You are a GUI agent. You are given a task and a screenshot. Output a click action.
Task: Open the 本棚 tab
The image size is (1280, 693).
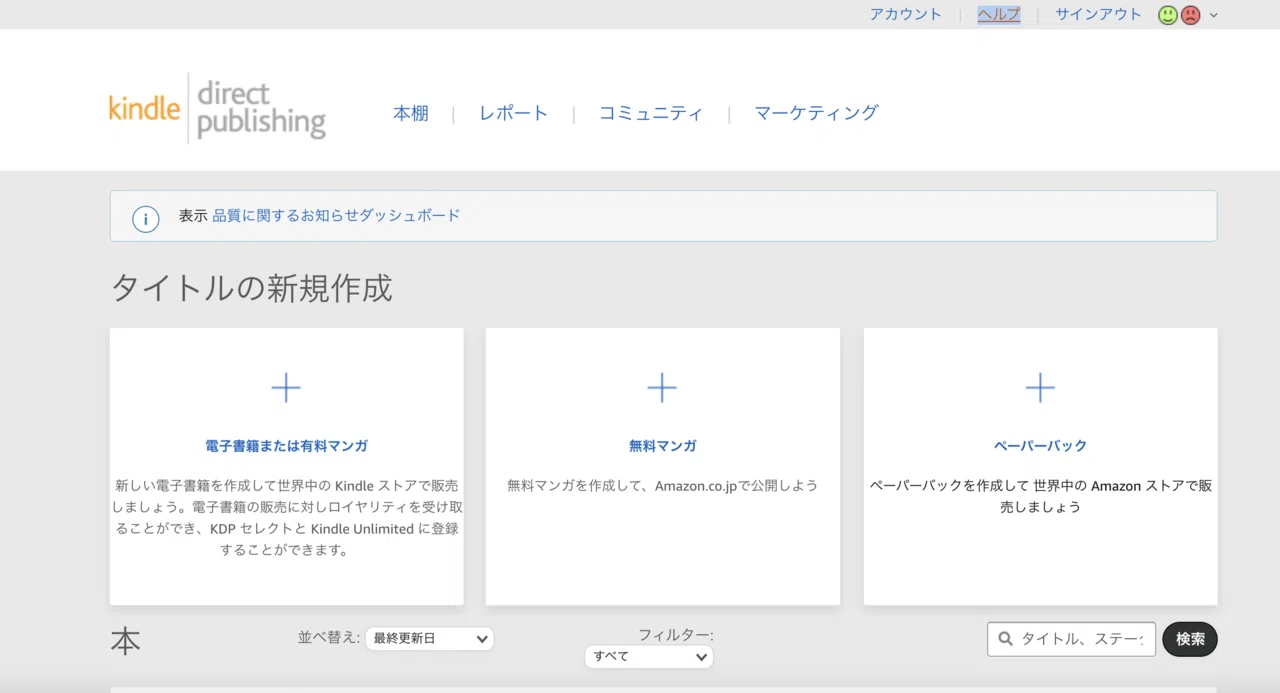(411, 113)
